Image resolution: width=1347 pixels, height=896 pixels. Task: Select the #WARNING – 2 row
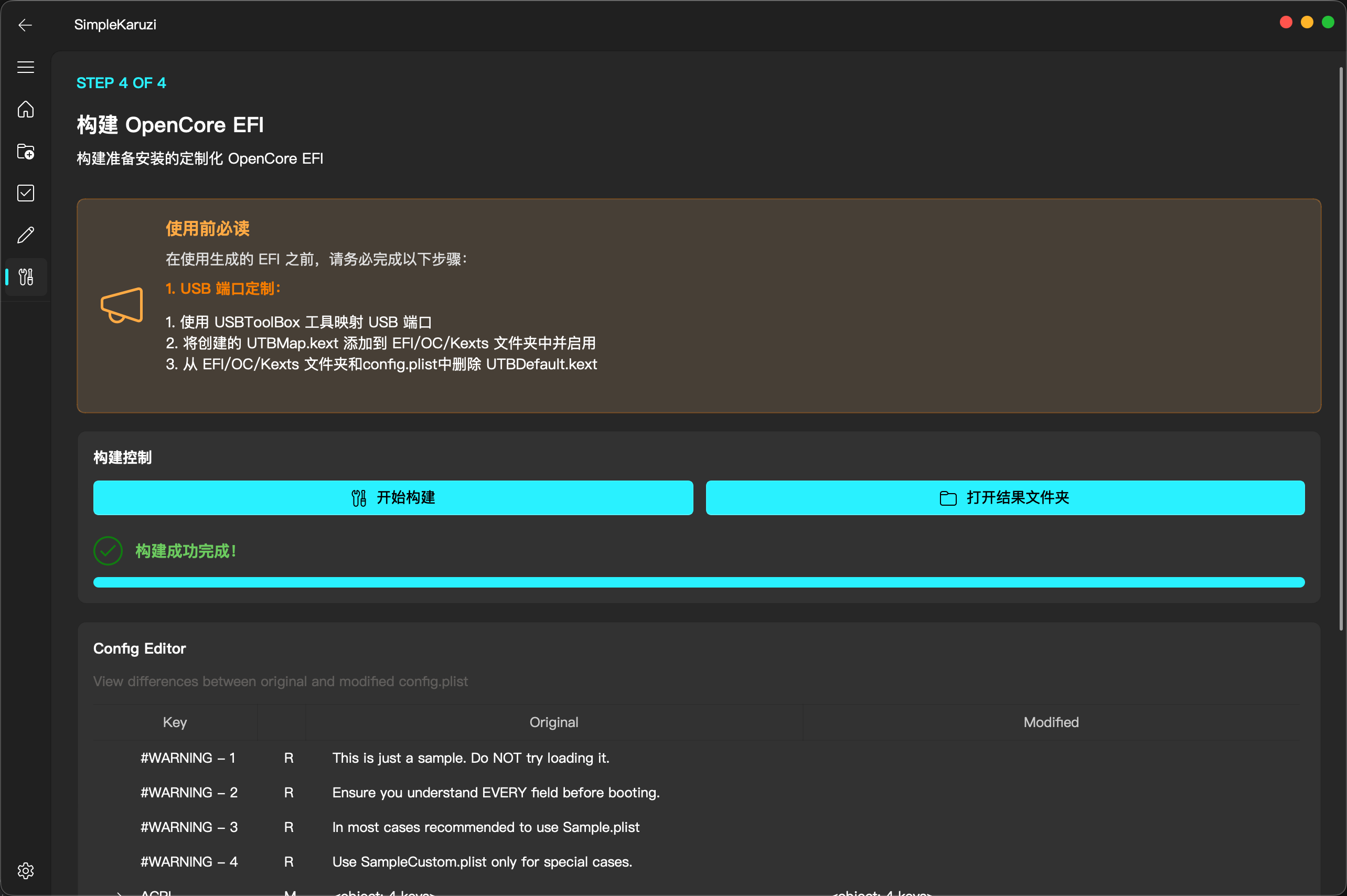(188, 793)
